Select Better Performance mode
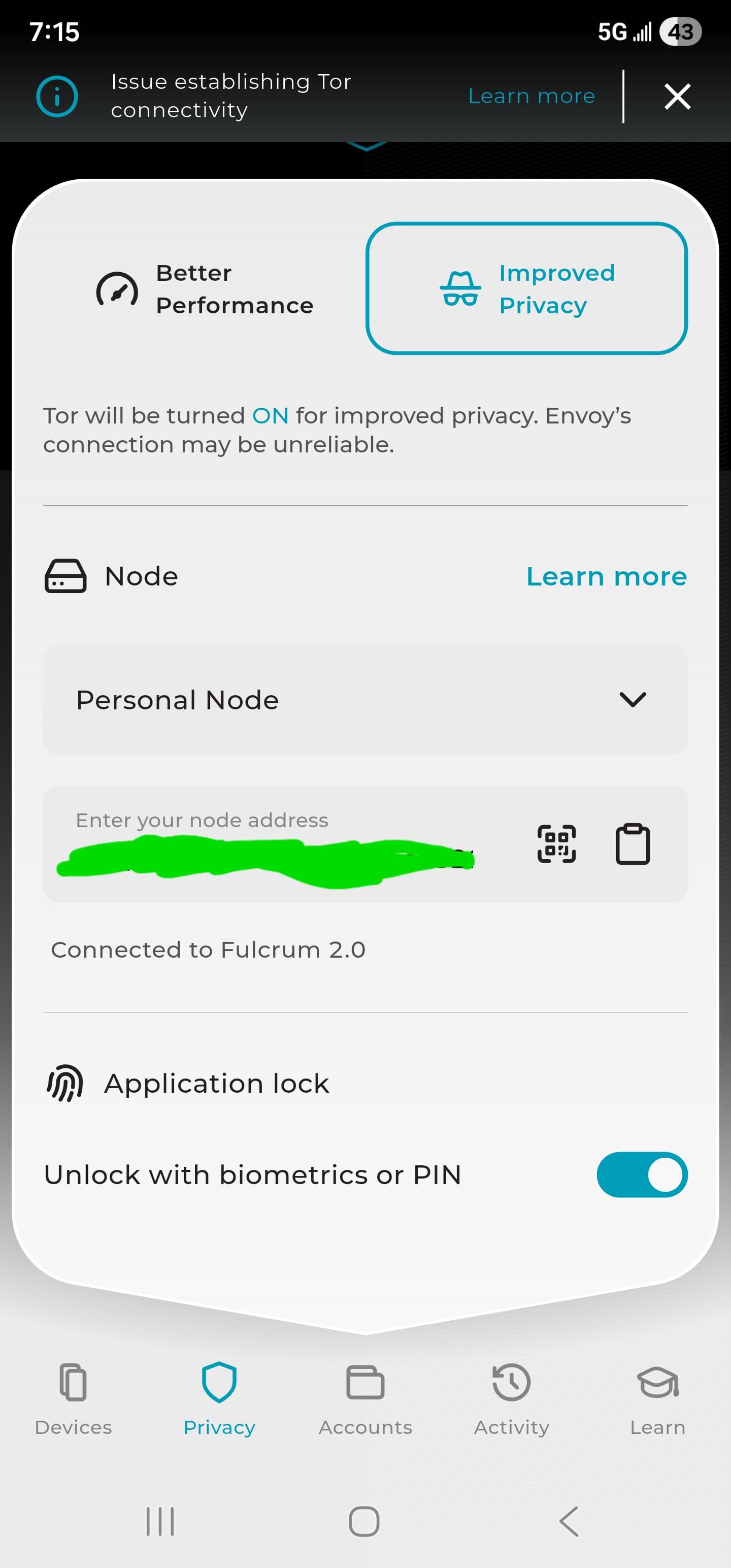Screen dimensions: 731x1568 point(205,289)
